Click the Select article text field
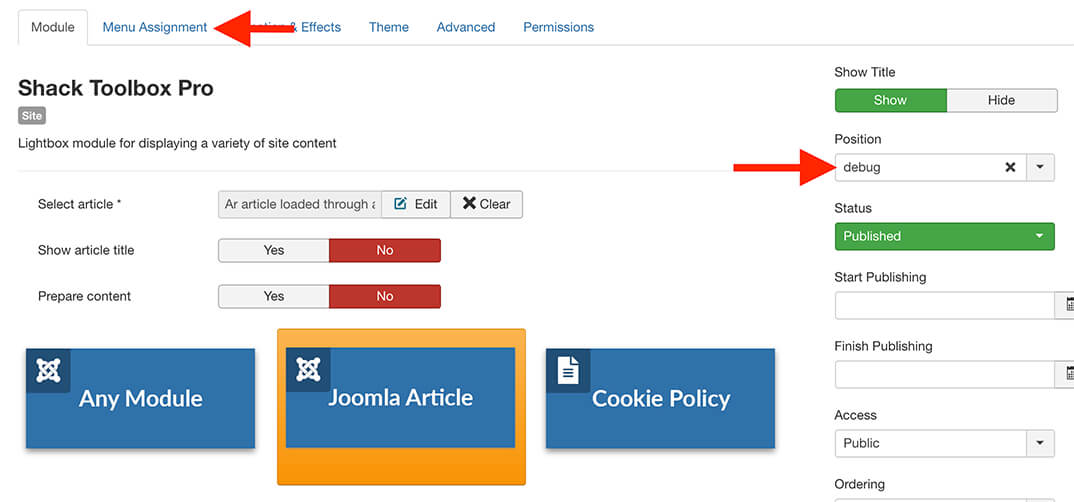 coord(299,204)
